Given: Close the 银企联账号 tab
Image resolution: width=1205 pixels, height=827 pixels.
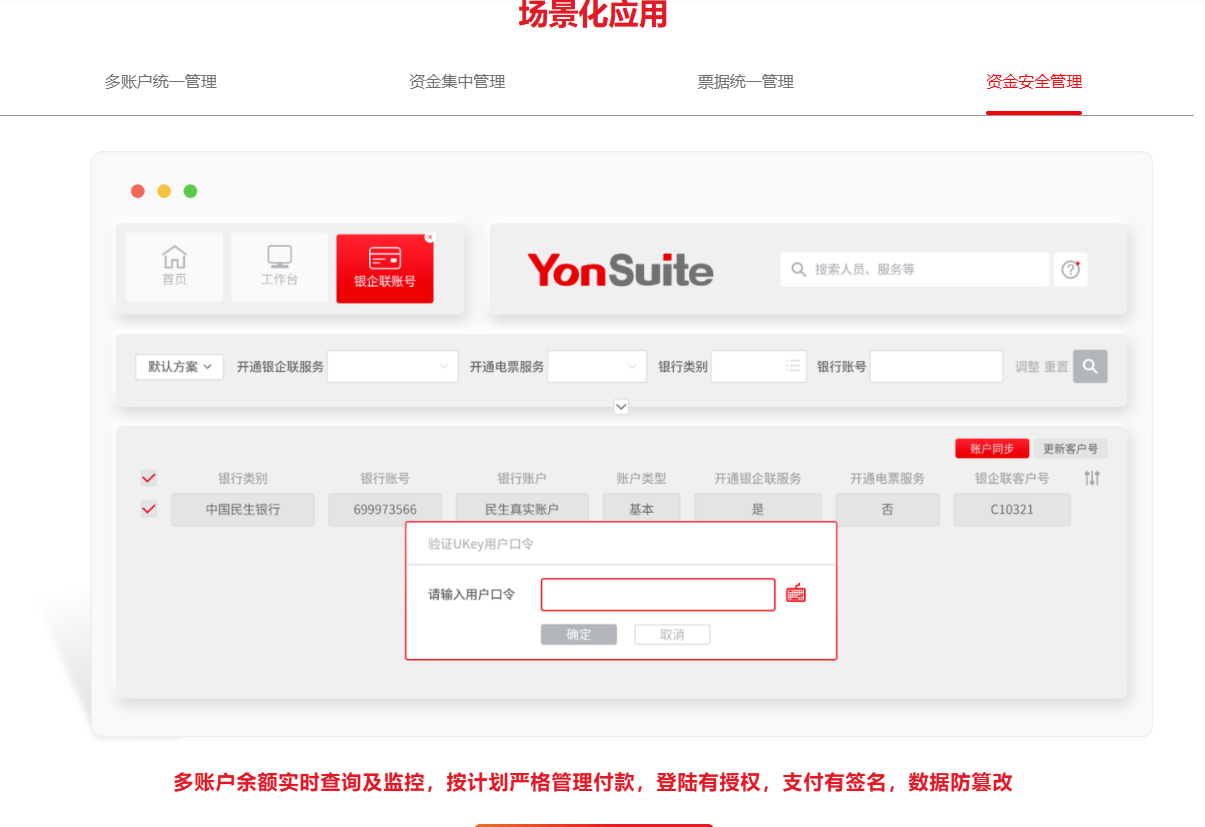Looking at the screenshot, I should click(430, 237).
